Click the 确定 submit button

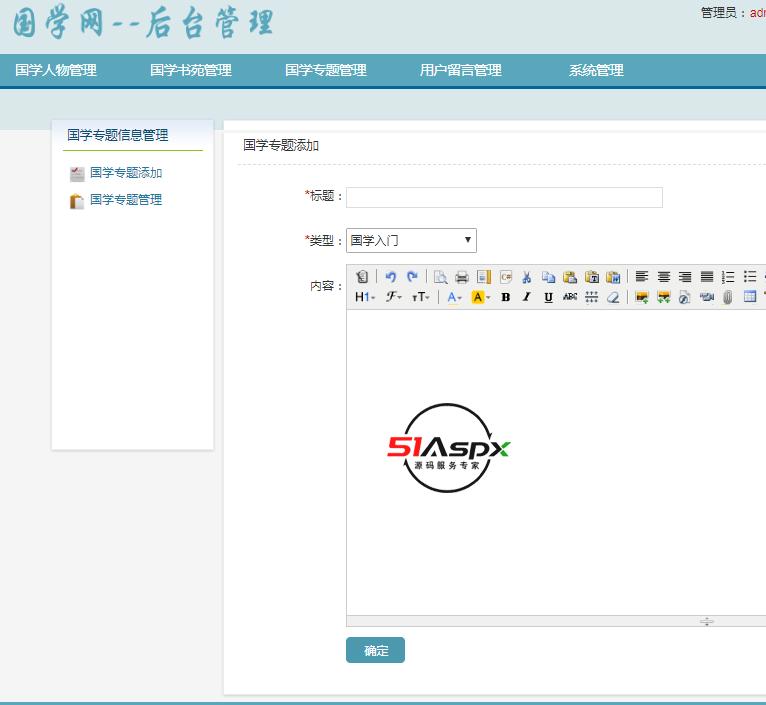375,650
